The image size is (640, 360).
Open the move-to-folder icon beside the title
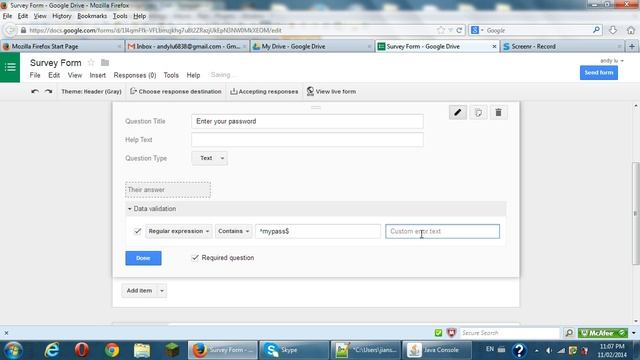(105, 62)
